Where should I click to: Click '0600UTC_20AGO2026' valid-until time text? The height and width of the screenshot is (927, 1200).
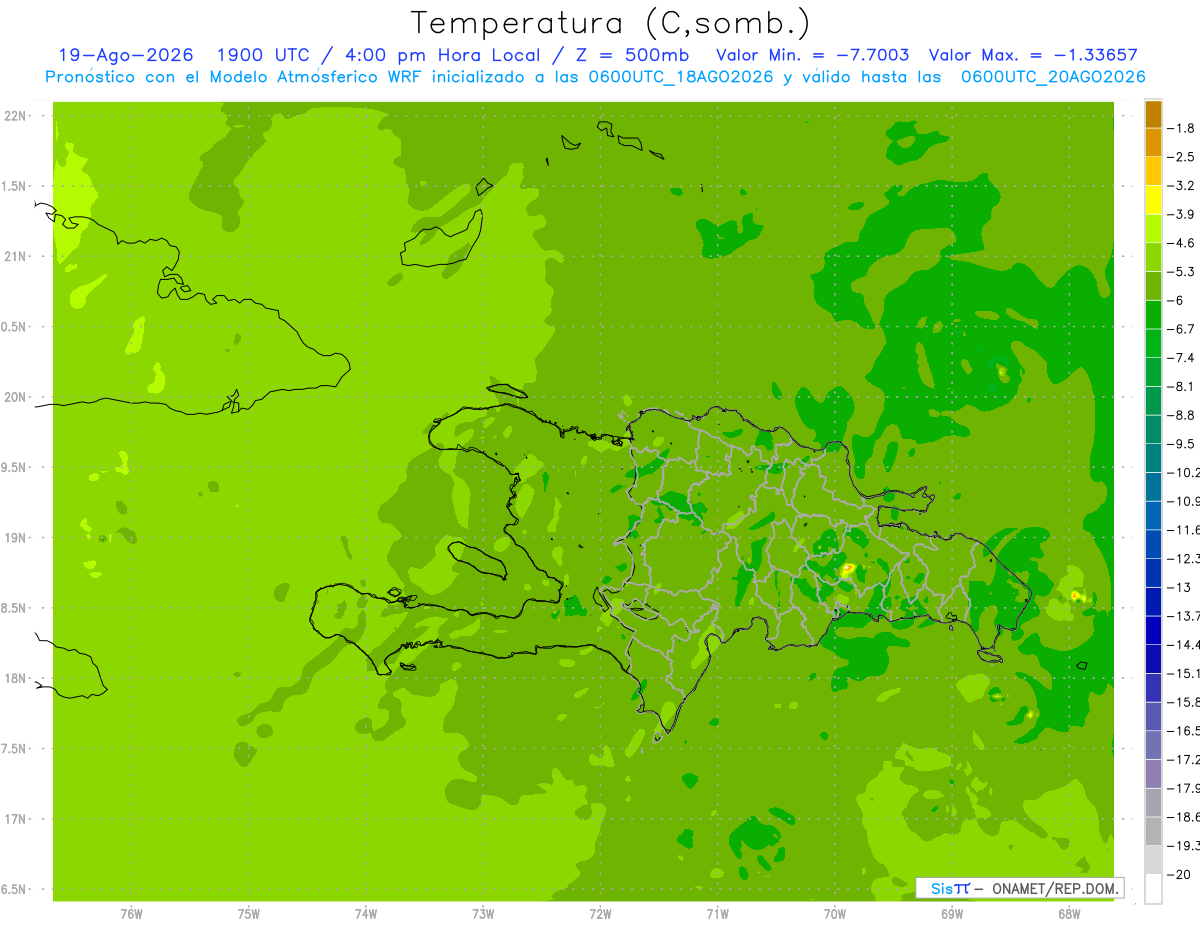click(x=1053, y=77)
